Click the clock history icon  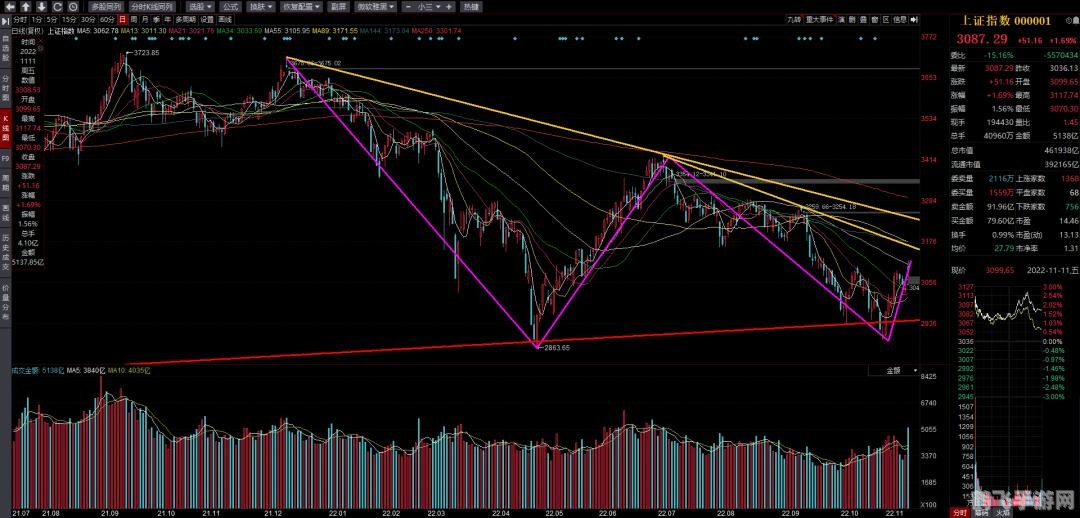coord(71,6)
